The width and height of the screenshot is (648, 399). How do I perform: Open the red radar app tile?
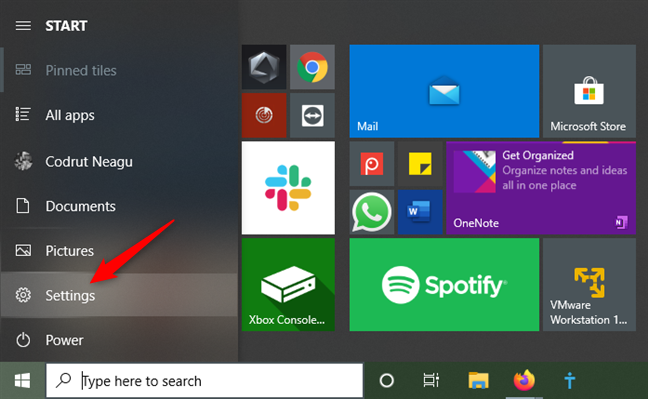264,115
